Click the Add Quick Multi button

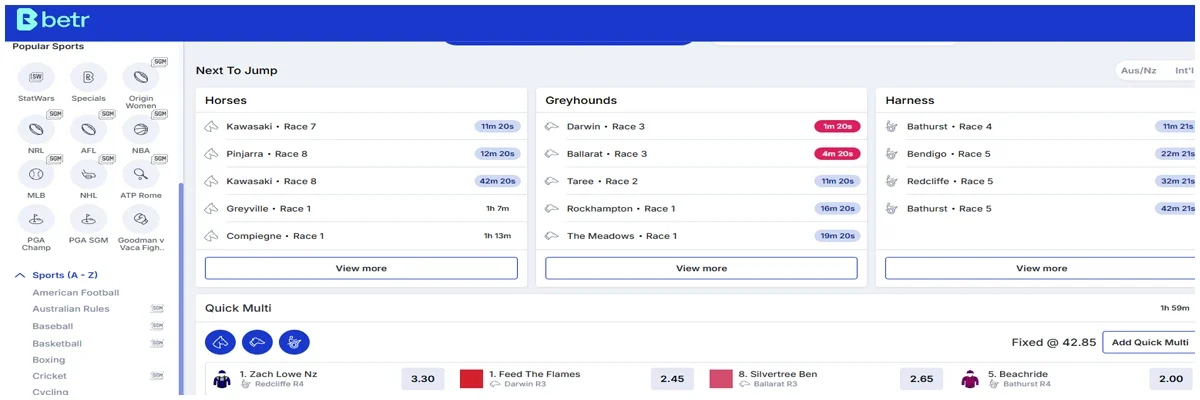1150,342
